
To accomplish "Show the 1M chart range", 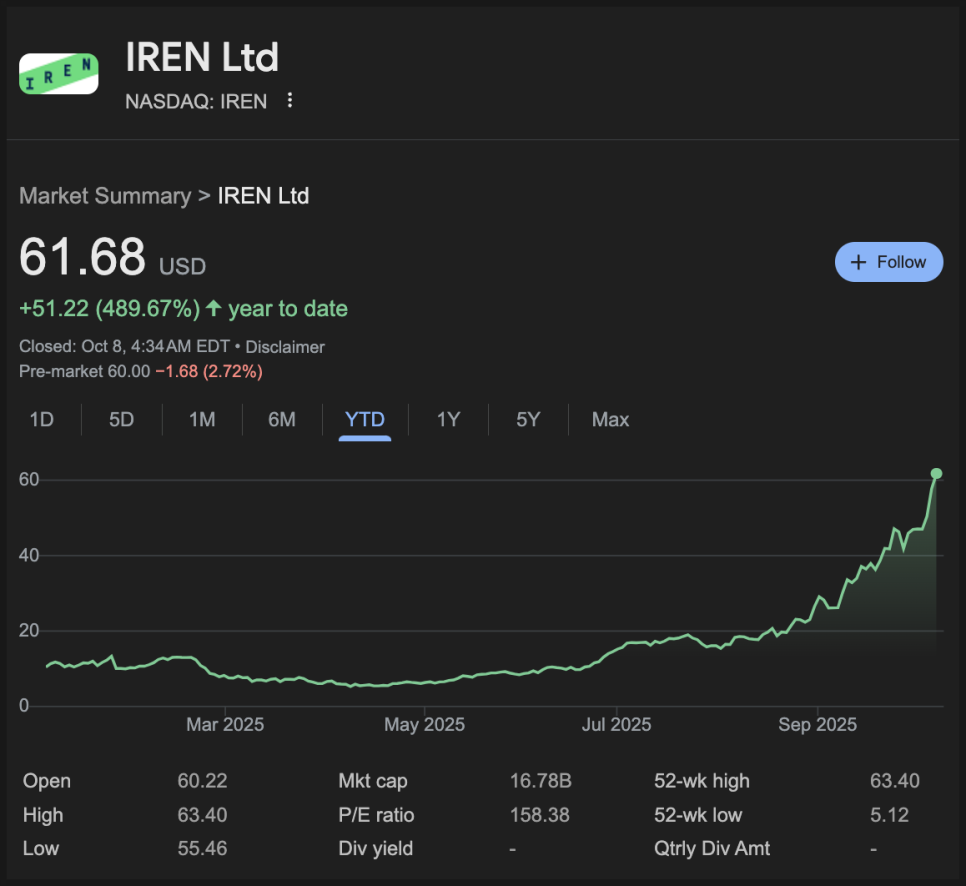I will [202, 420].
